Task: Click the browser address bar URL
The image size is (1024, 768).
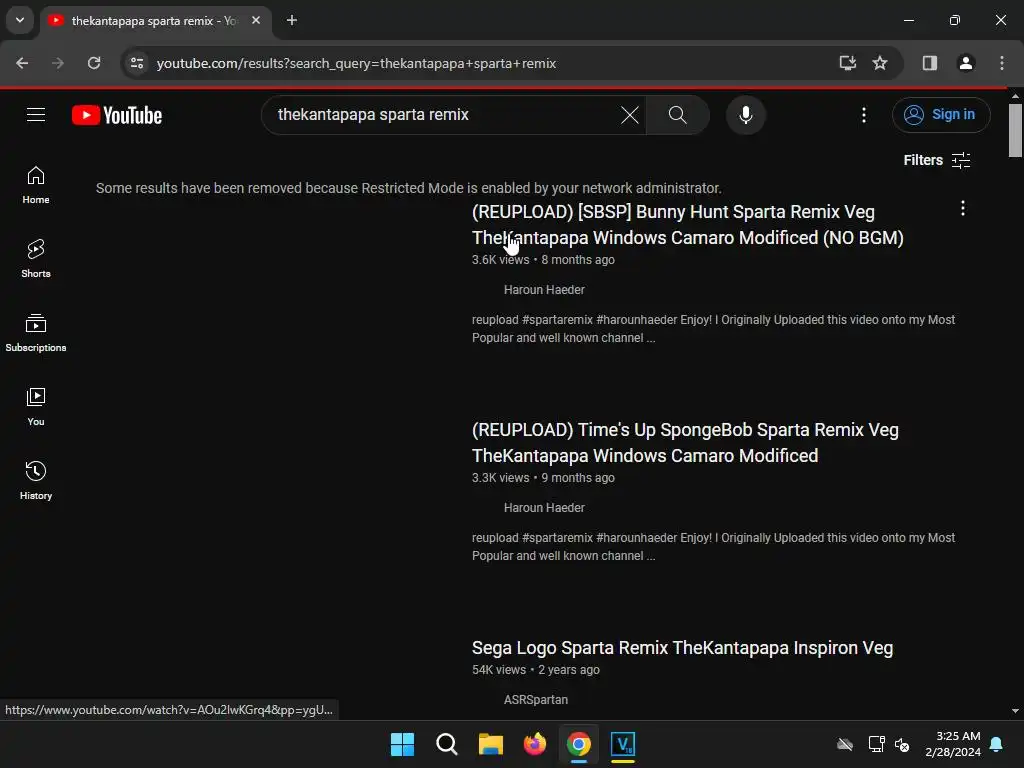Action: (357, 63)
